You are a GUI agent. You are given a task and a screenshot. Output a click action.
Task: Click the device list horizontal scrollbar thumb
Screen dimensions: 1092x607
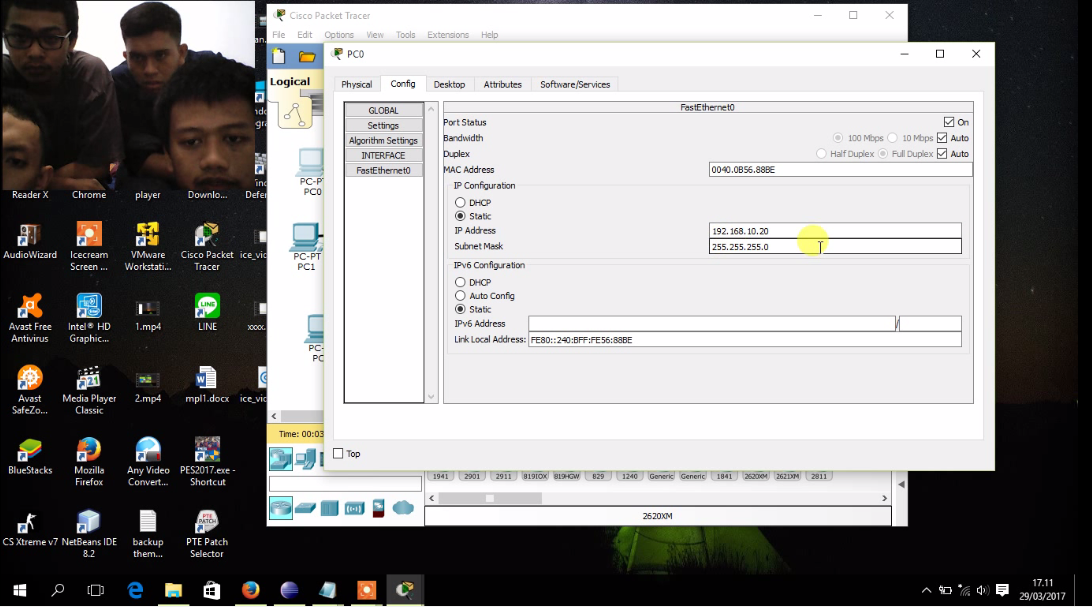coord(490,498)
